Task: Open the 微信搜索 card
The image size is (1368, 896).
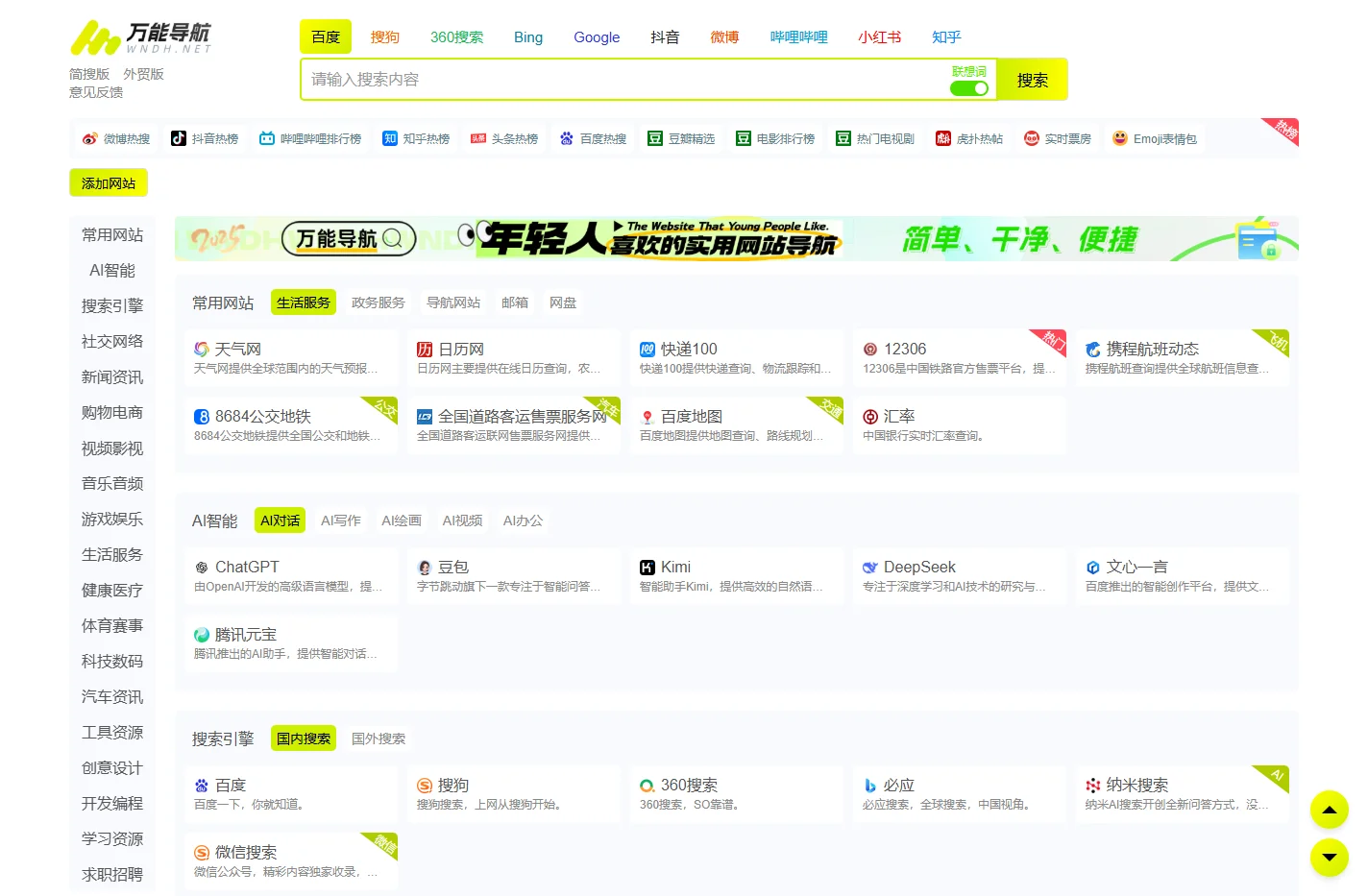Action: 291,861
